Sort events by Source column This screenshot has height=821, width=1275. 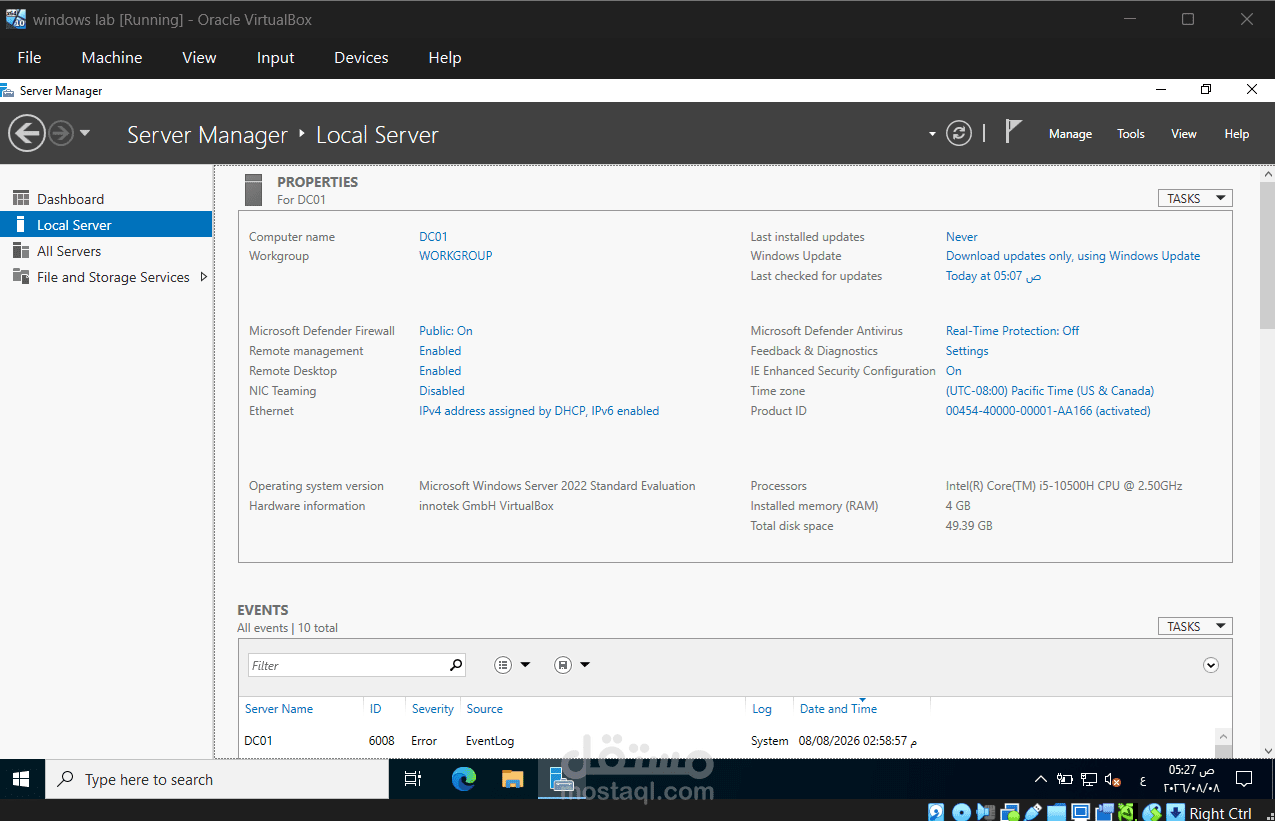(485, 709)
